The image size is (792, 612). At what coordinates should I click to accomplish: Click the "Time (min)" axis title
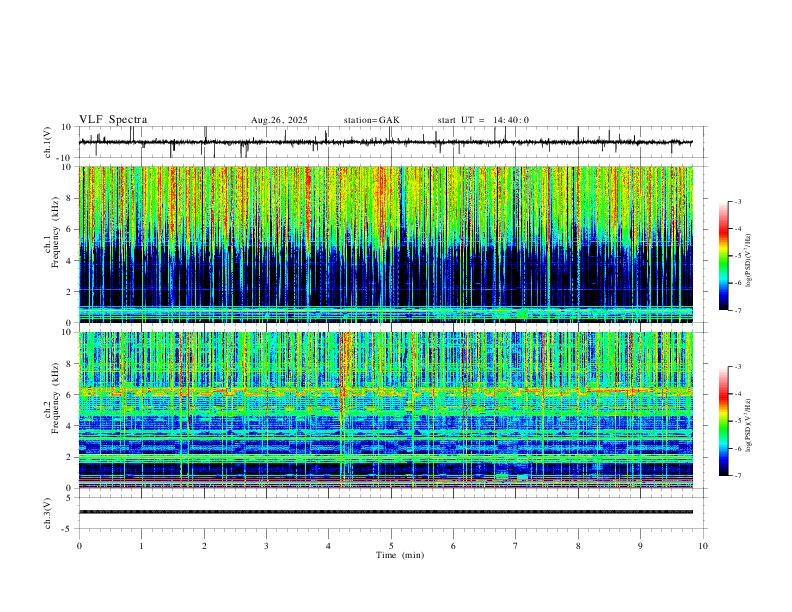(400, 555)
